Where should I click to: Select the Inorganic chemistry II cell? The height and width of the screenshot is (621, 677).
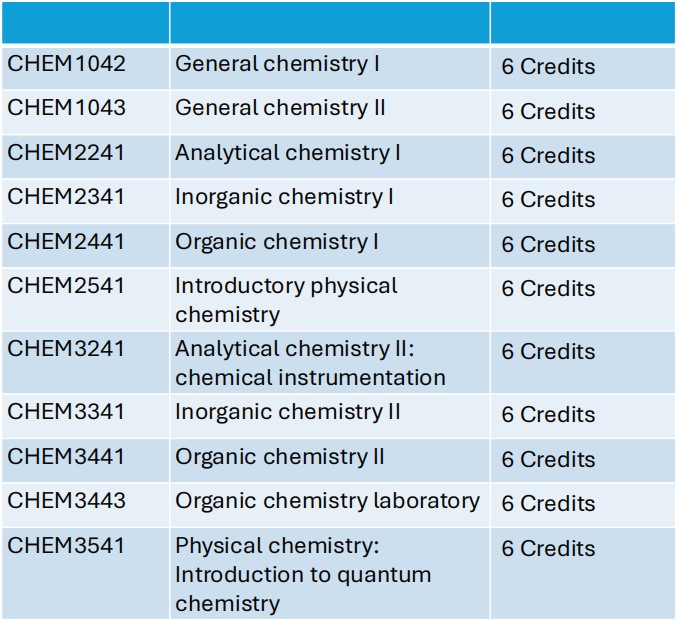(x=288, y=412)
